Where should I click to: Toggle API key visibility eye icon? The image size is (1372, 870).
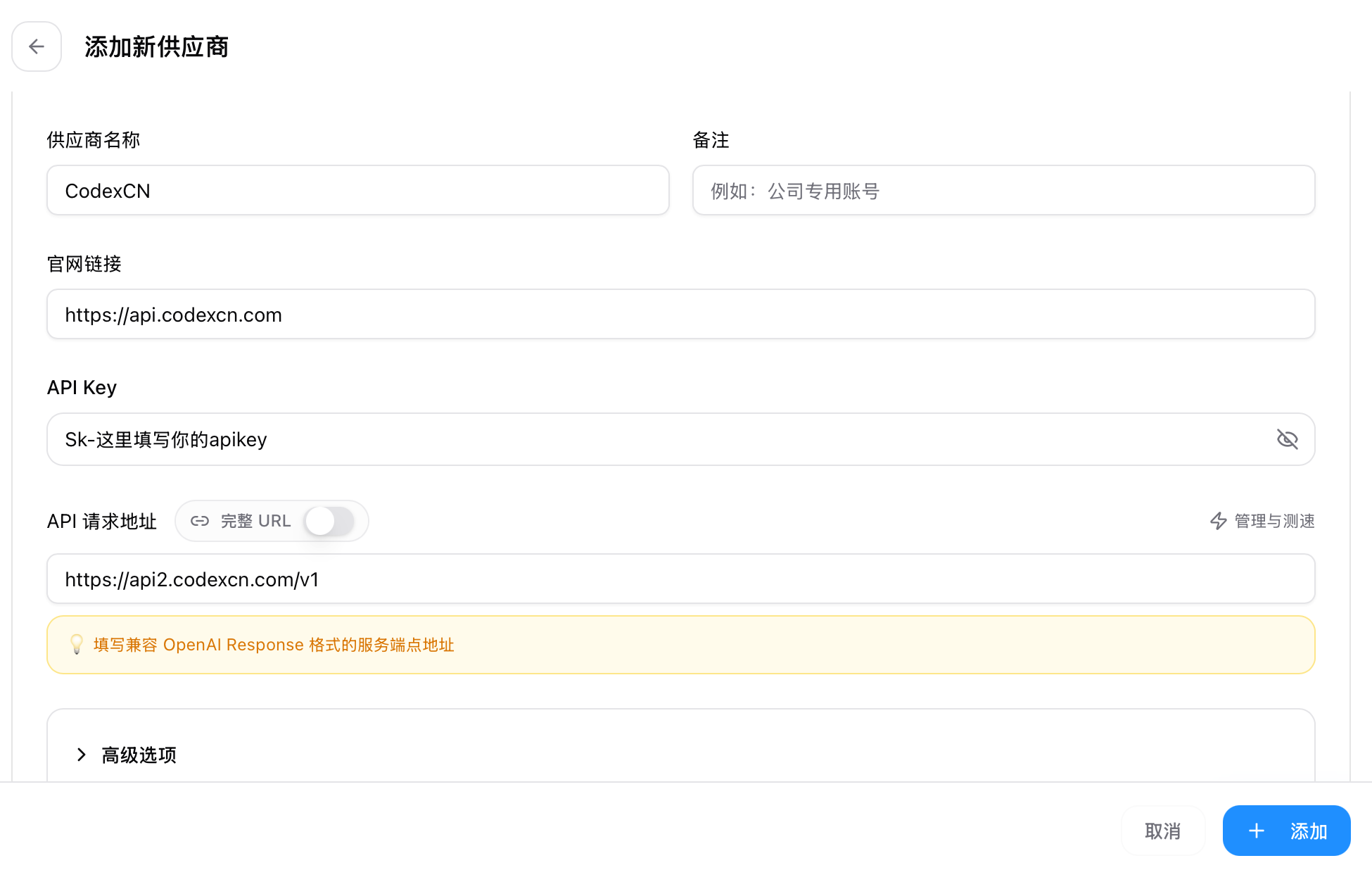pos(1287,439)
